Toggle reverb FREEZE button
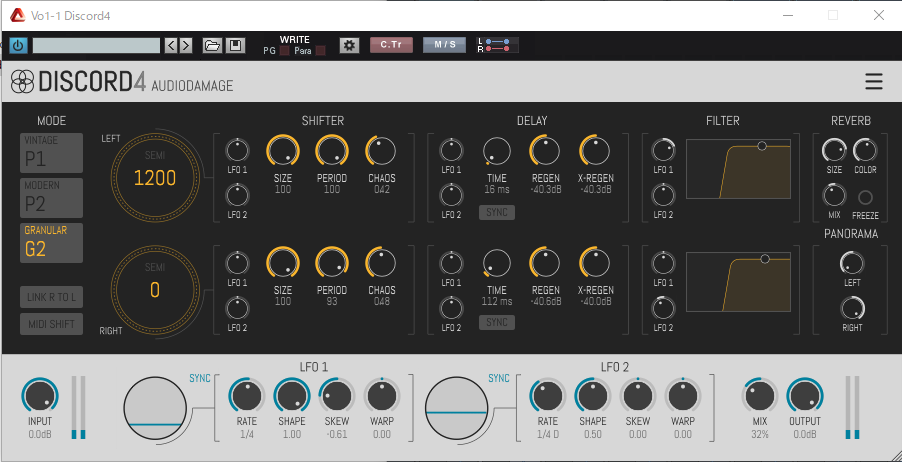Viewport: 902px width, 462px height. pos(865,198)
